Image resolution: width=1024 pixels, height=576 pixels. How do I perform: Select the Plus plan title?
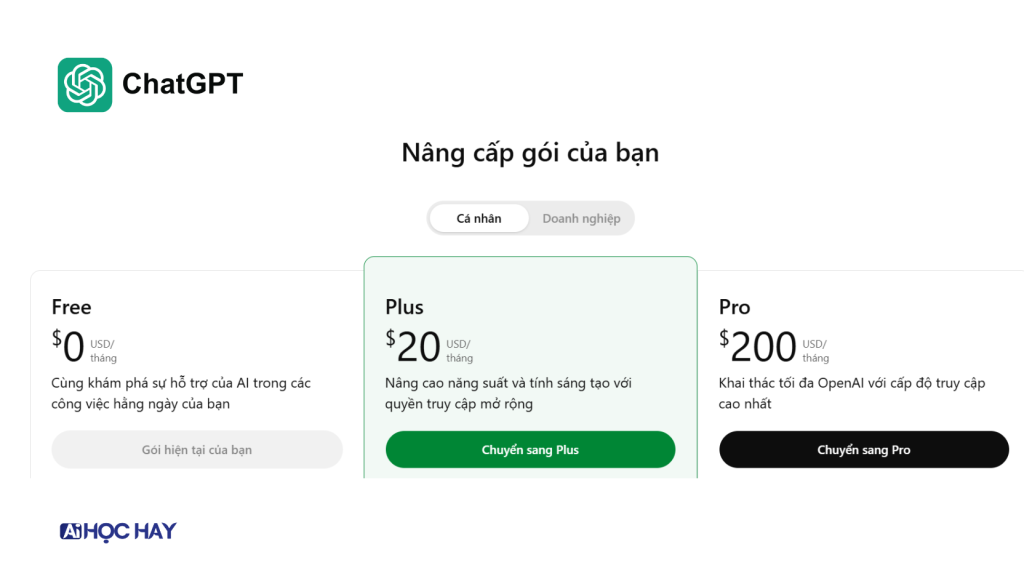pos(405,307)
